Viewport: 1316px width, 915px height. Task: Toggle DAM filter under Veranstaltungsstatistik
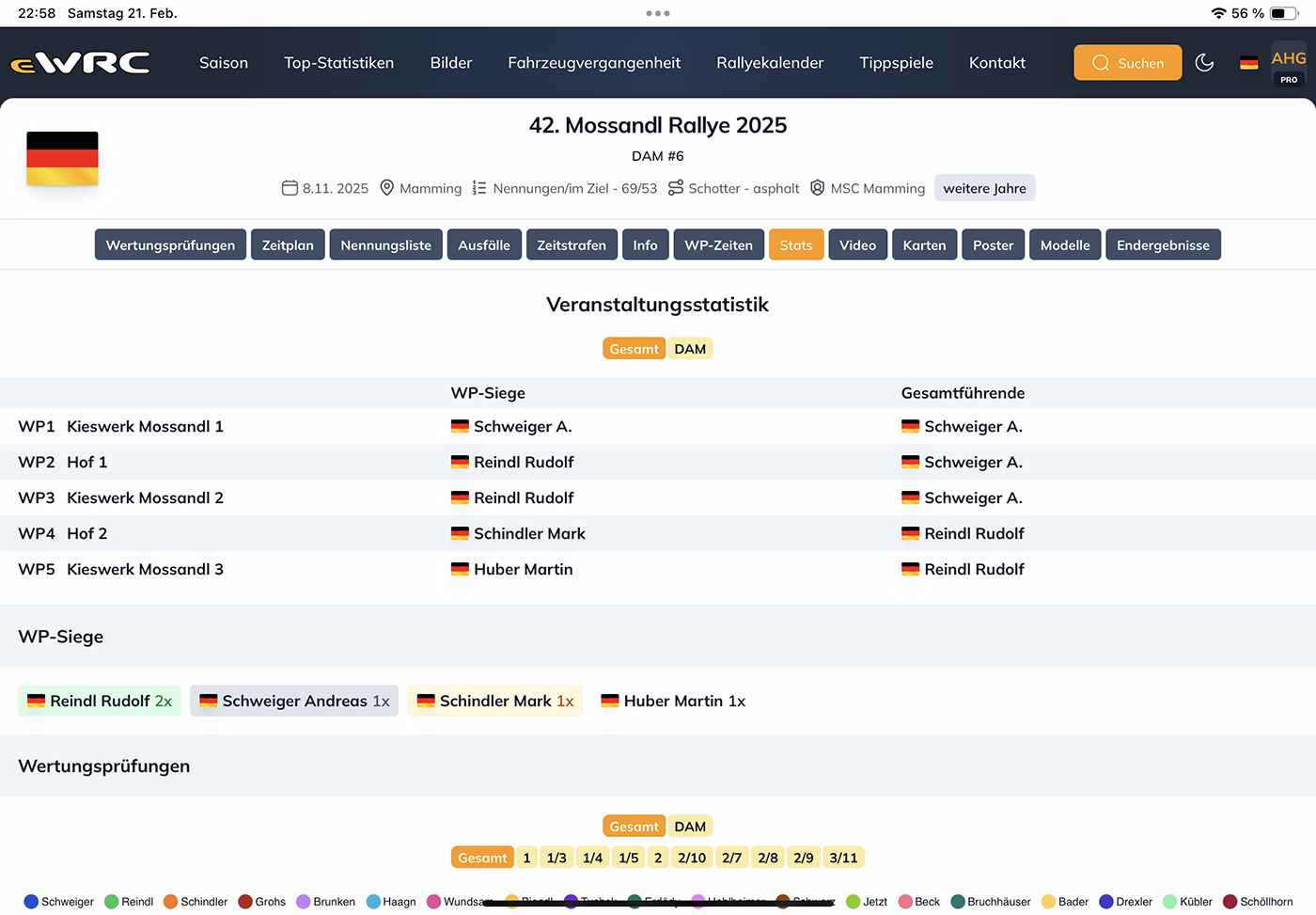coord(690,349)
